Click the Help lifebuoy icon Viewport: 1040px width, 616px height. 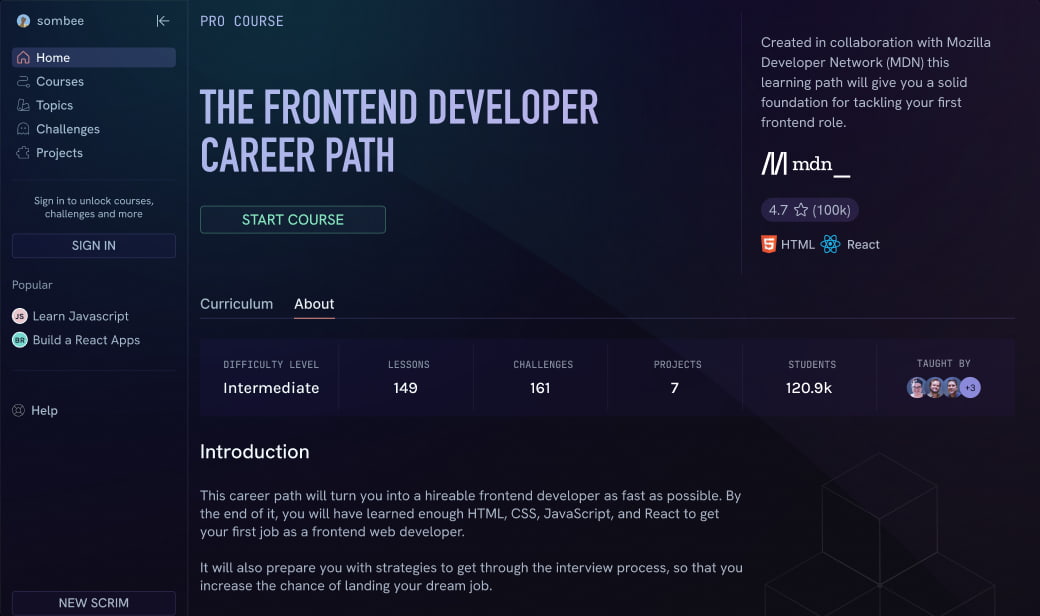click(19, 410)
